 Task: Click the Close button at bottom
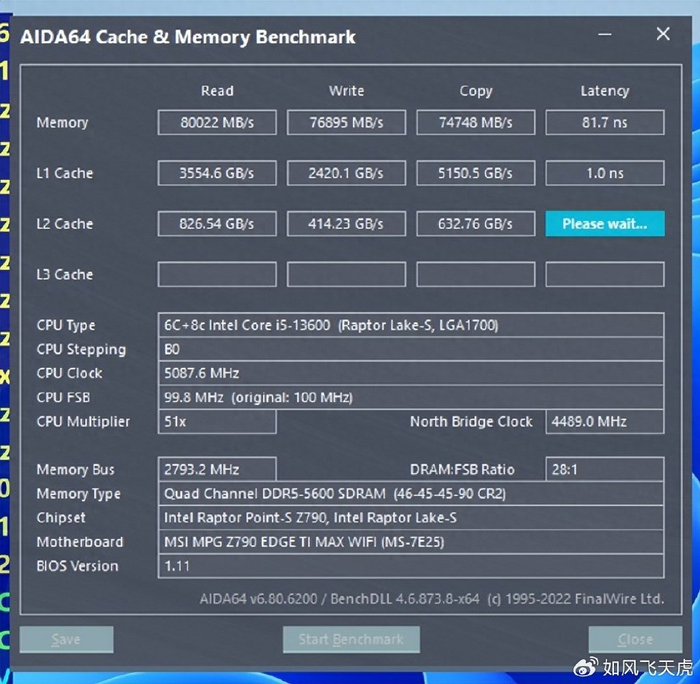(635, 639)
